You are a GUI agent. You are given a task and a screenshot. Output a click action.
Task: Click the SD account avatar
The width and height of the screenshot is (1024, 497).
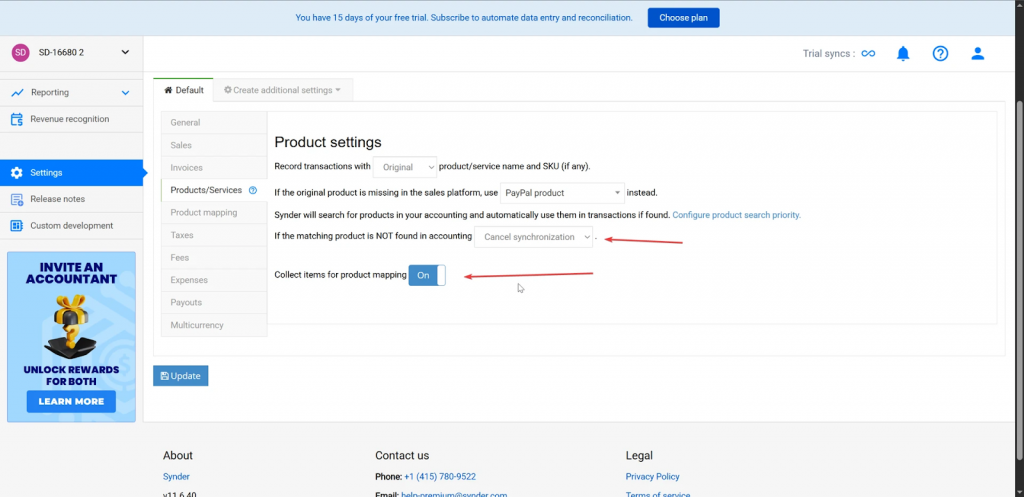(x=20, y=52)
